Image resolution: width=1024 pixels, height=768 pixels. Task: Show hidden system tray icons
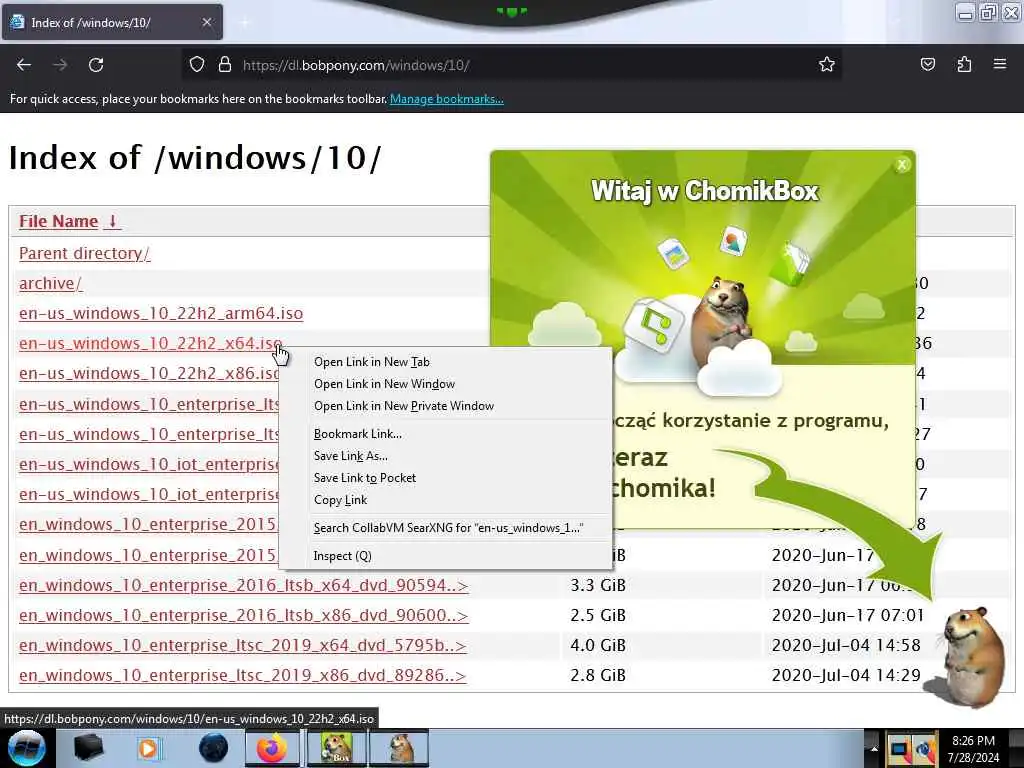[874, 748]
